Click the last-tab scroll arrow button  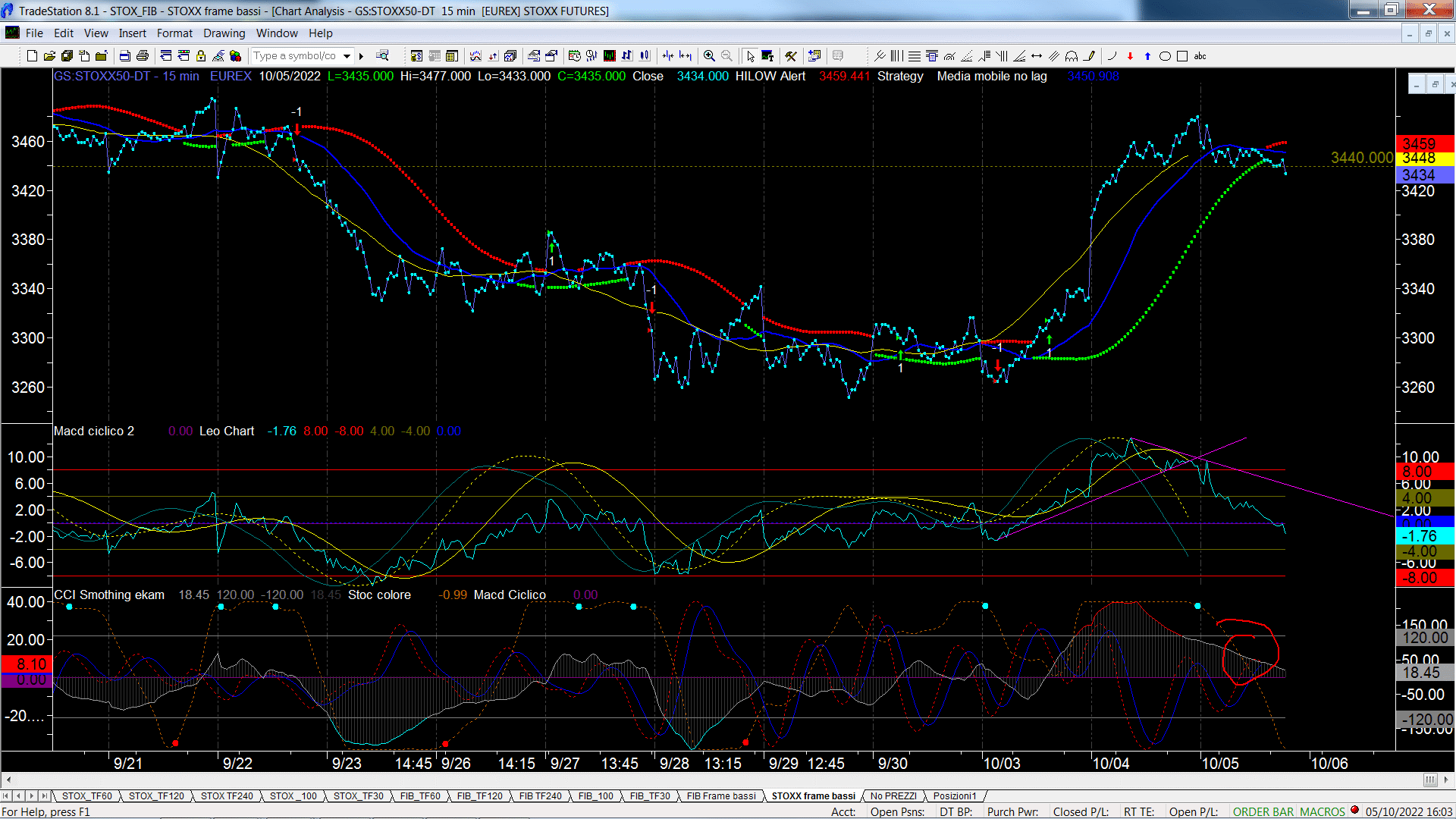click(x=45, y=795)
